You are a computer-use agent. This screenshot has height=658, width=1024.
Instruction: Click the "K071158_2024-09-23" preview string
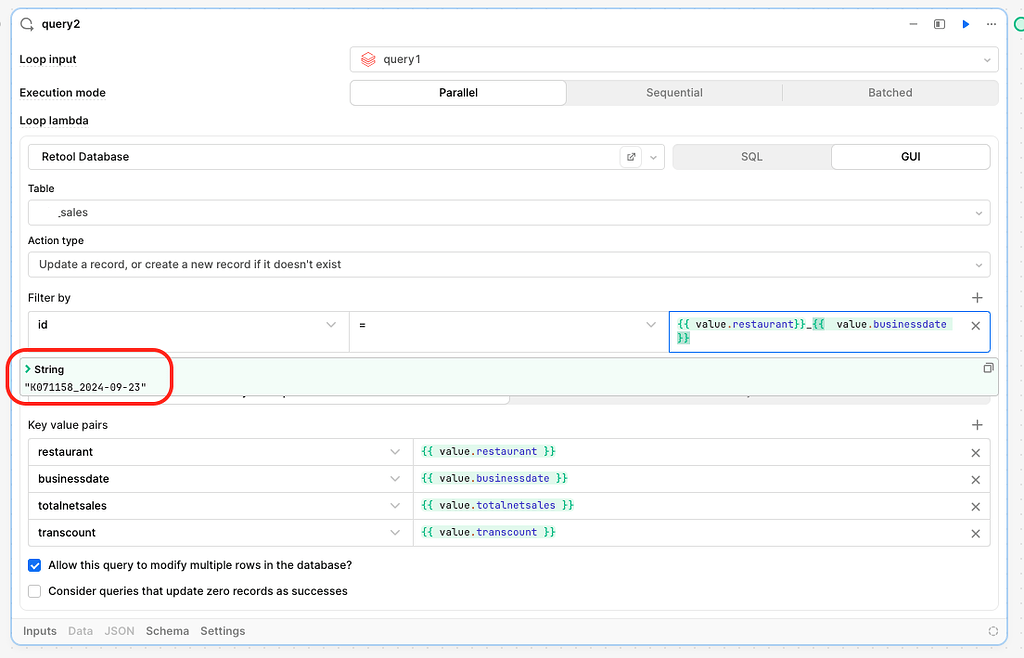(x=86, y=387)
